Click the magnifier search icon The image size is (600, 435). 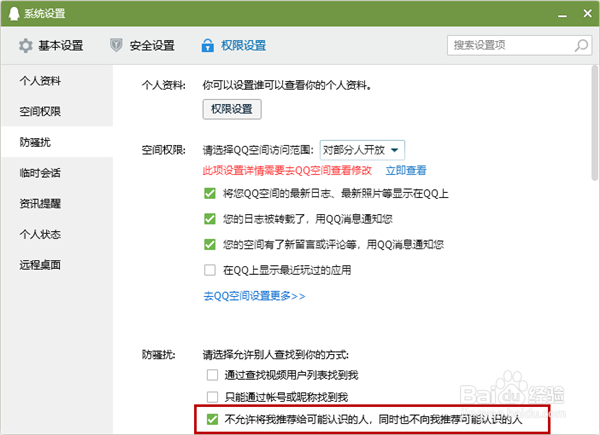click(581, 46)
